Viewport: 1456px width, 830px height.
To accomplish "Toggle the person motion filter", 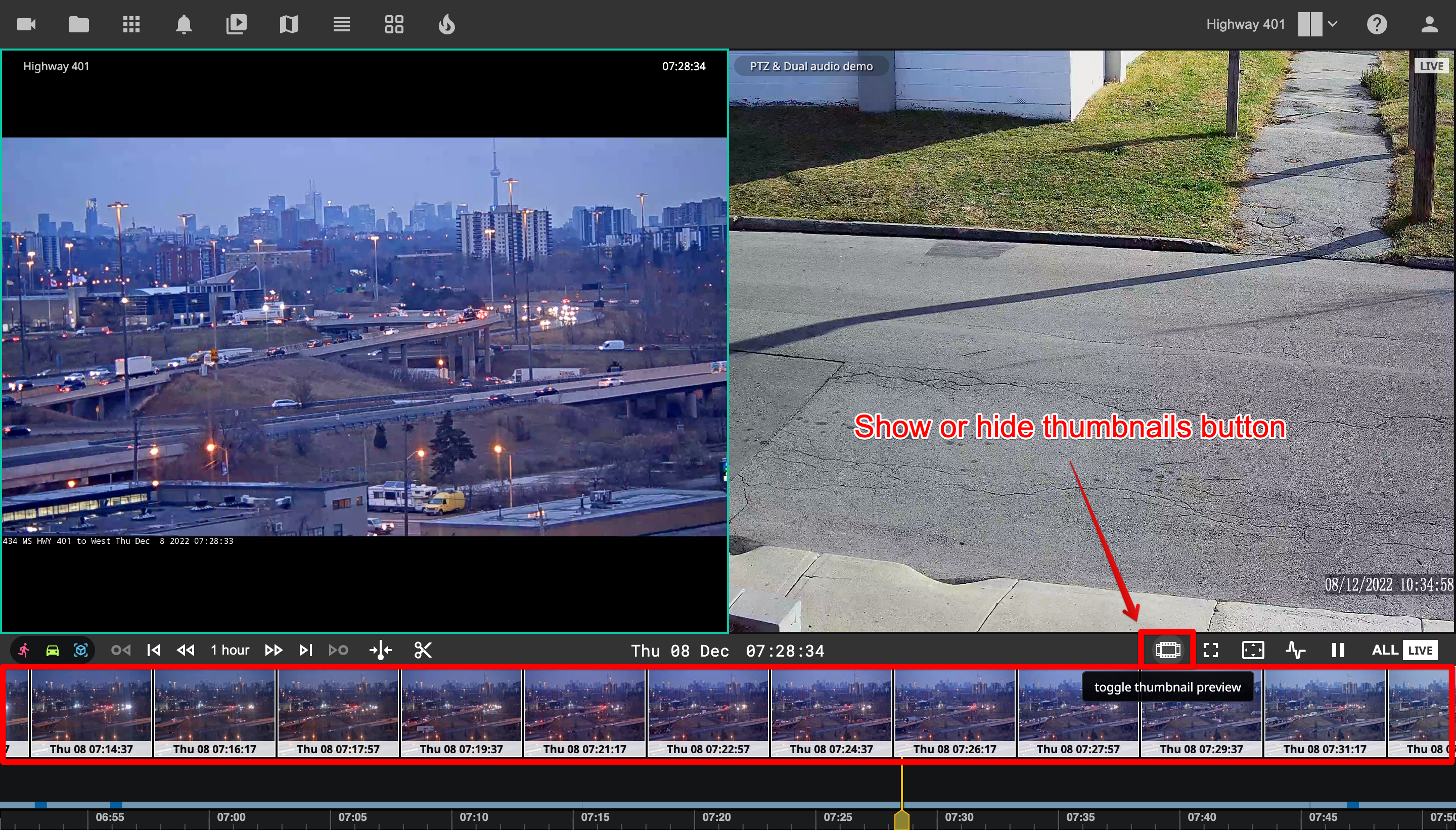I will coord(24,650).
